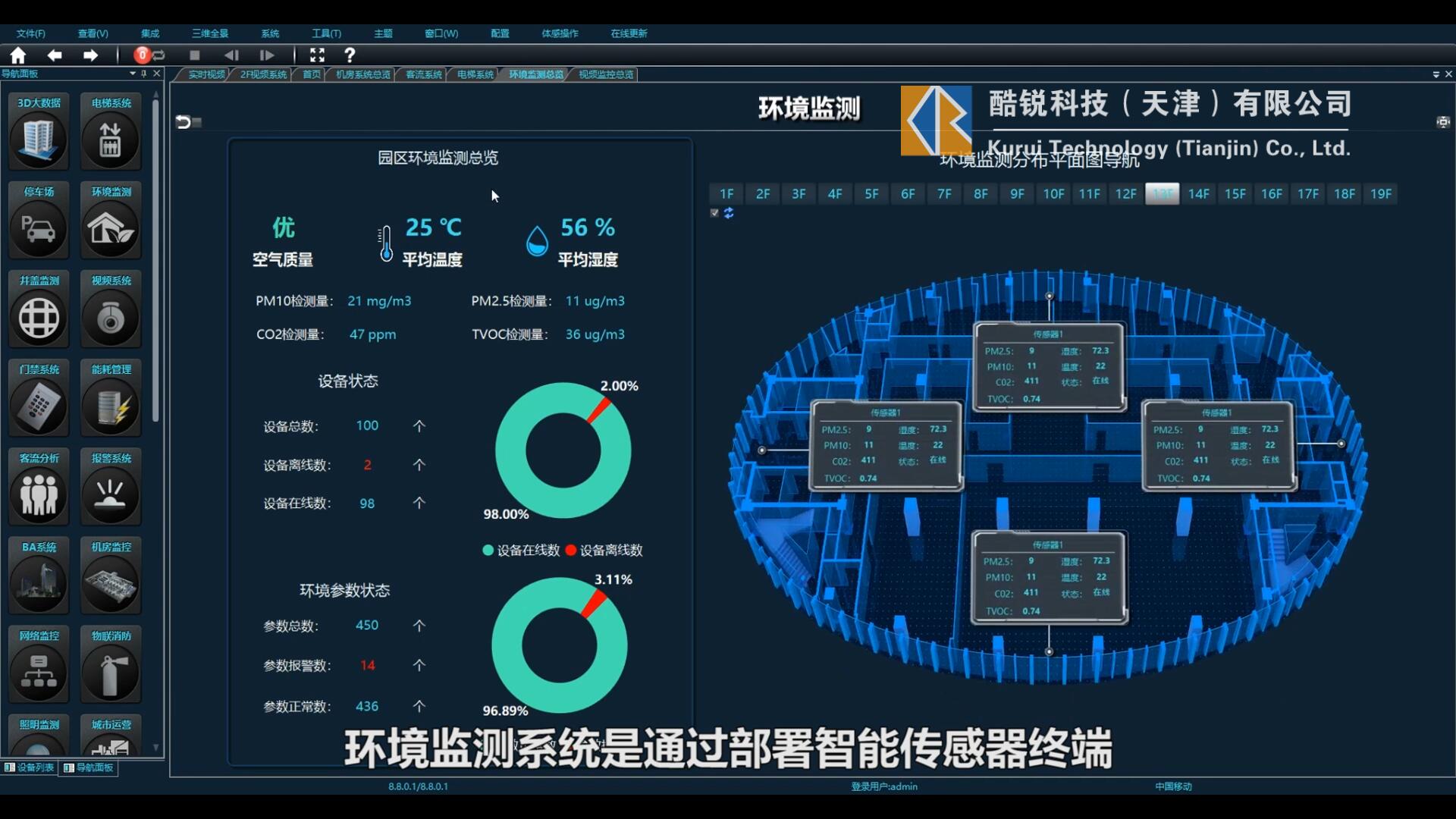Click the help question mark icon
This screenshot has height=819, width=1456.
tap(350, 55)
